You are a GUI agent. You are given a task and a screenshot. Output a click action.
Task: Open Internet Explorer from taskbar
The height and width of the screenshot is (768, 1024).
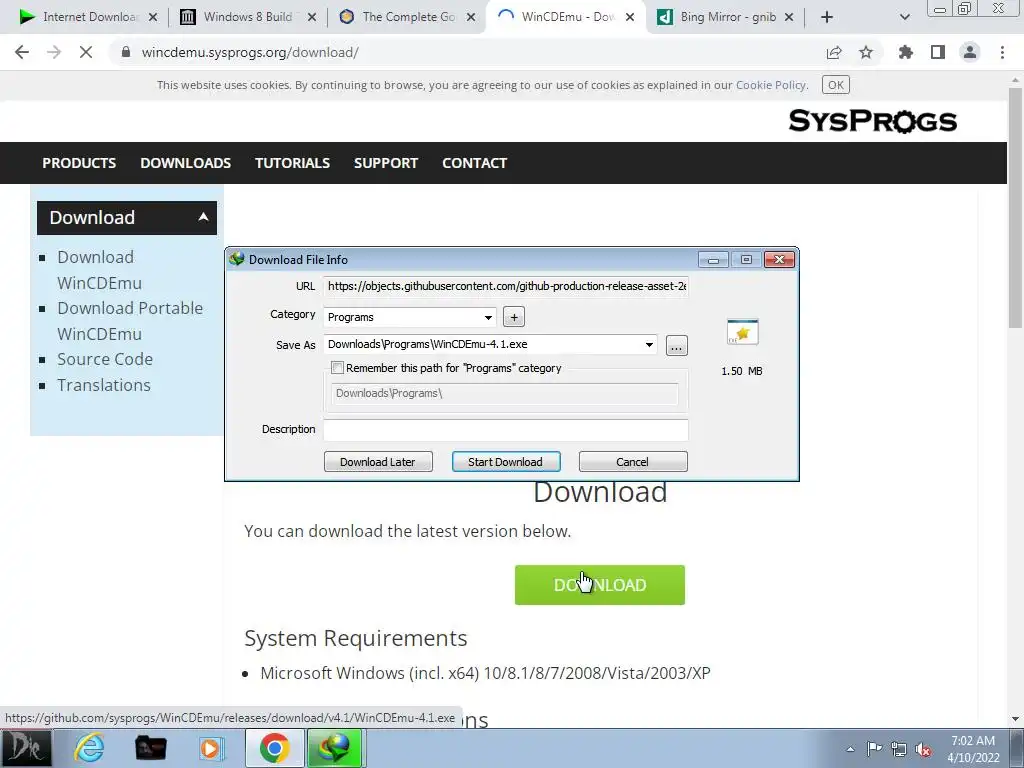coord(89,748)
